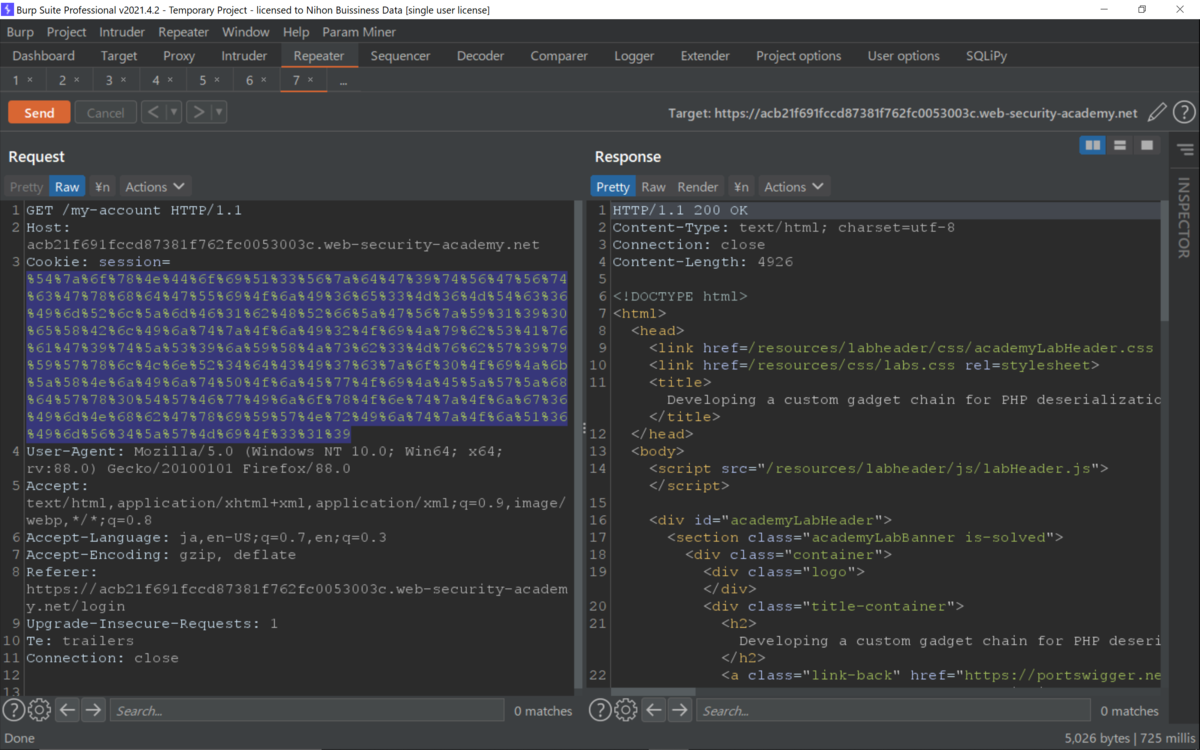Close Repeater tab 1
1200x750 pixels.
[29, 80]
